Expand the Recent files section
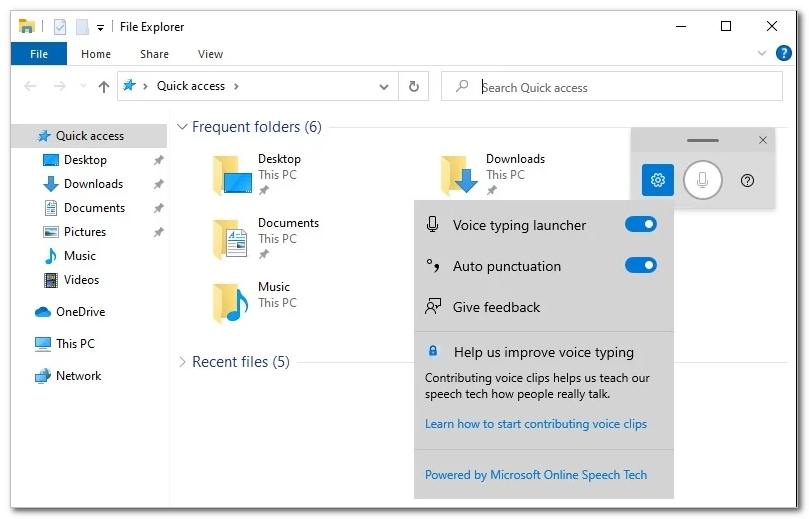 coord(181,362)
